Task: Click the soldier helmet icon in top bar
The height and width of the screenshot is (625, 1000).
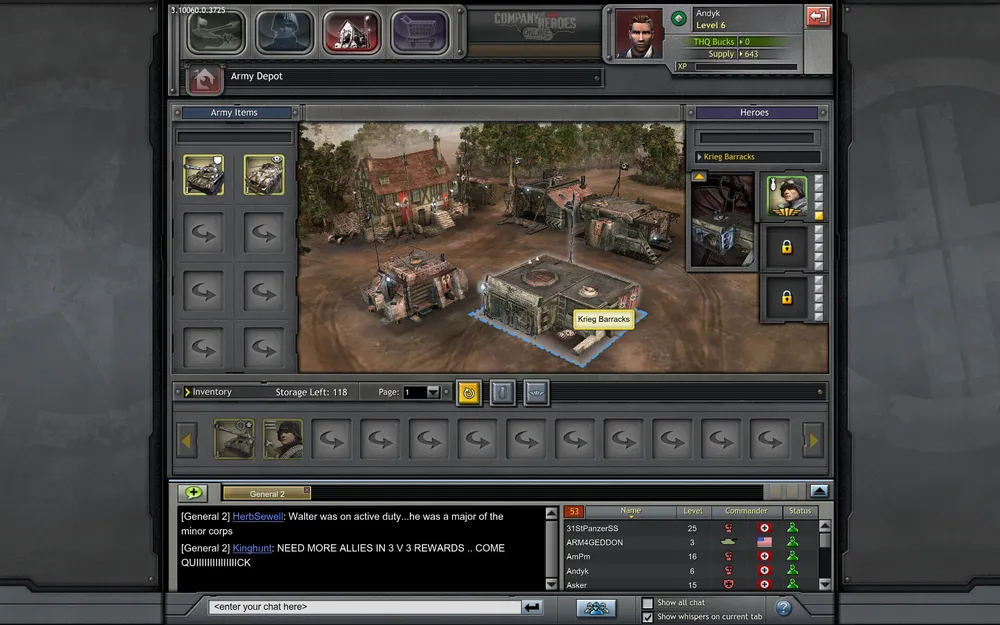Action: coord(285,31)
